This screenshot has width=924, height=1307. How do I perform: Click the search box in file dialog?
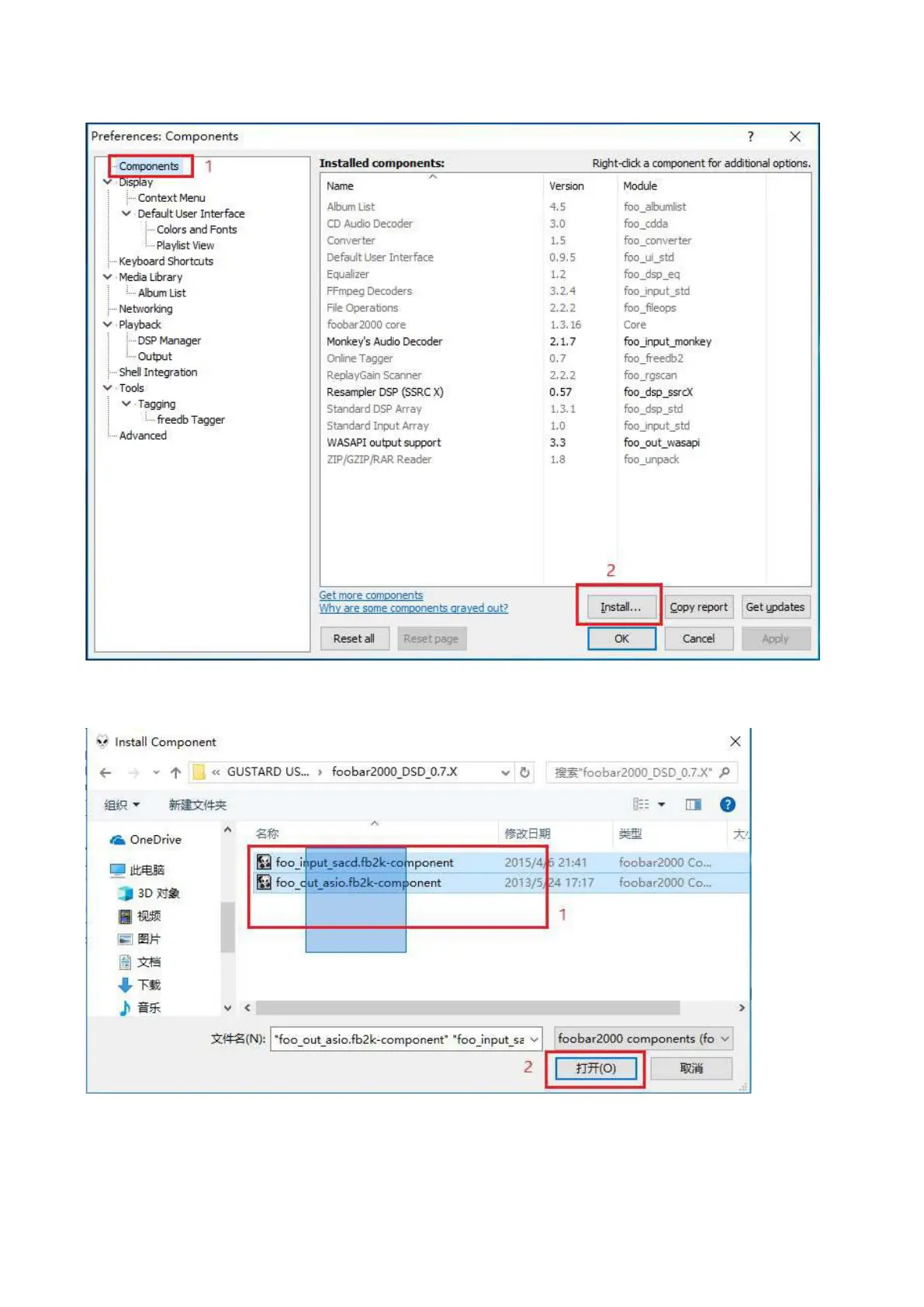pos(642,772)
